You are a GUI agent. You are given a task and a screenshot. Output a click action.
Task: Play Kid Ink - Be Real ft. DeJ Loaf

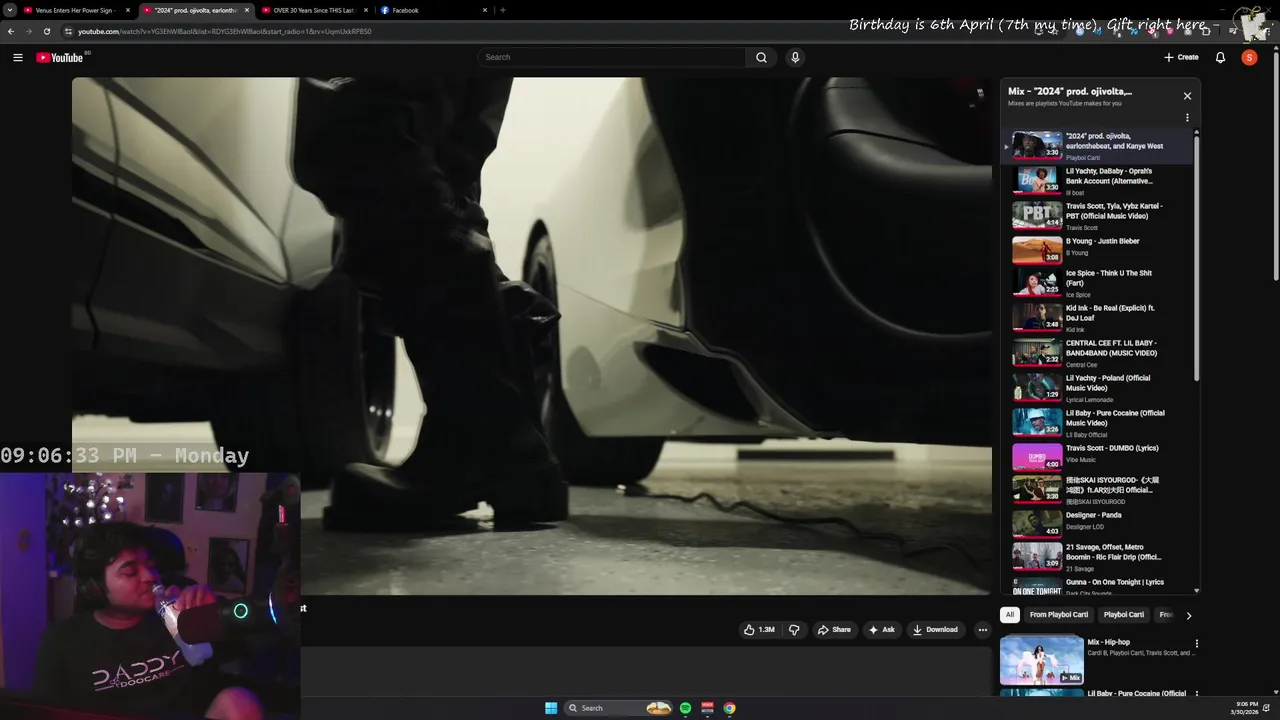tap(1097, 318)
